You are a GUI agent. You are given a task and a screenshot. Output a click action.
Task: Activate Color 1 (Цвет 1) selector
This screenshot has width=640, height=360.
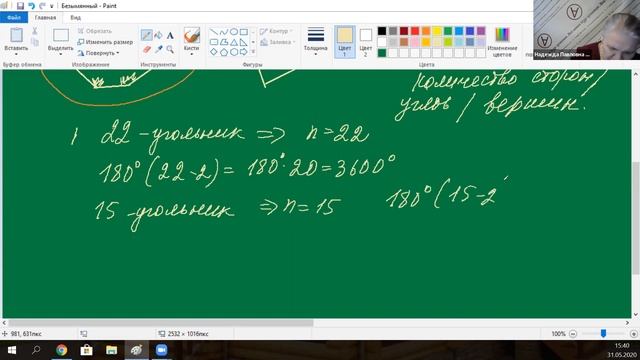point(344,42)
